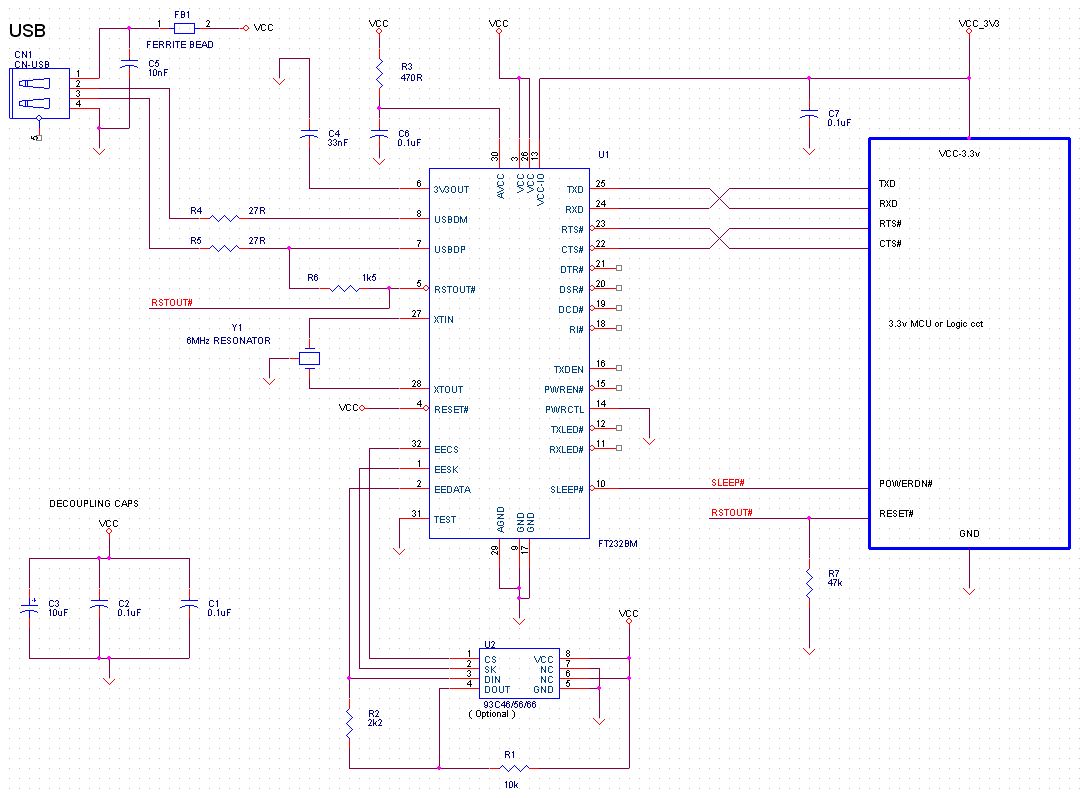
Task: Click the DTR# pin label
Action: tap(572, 269)
